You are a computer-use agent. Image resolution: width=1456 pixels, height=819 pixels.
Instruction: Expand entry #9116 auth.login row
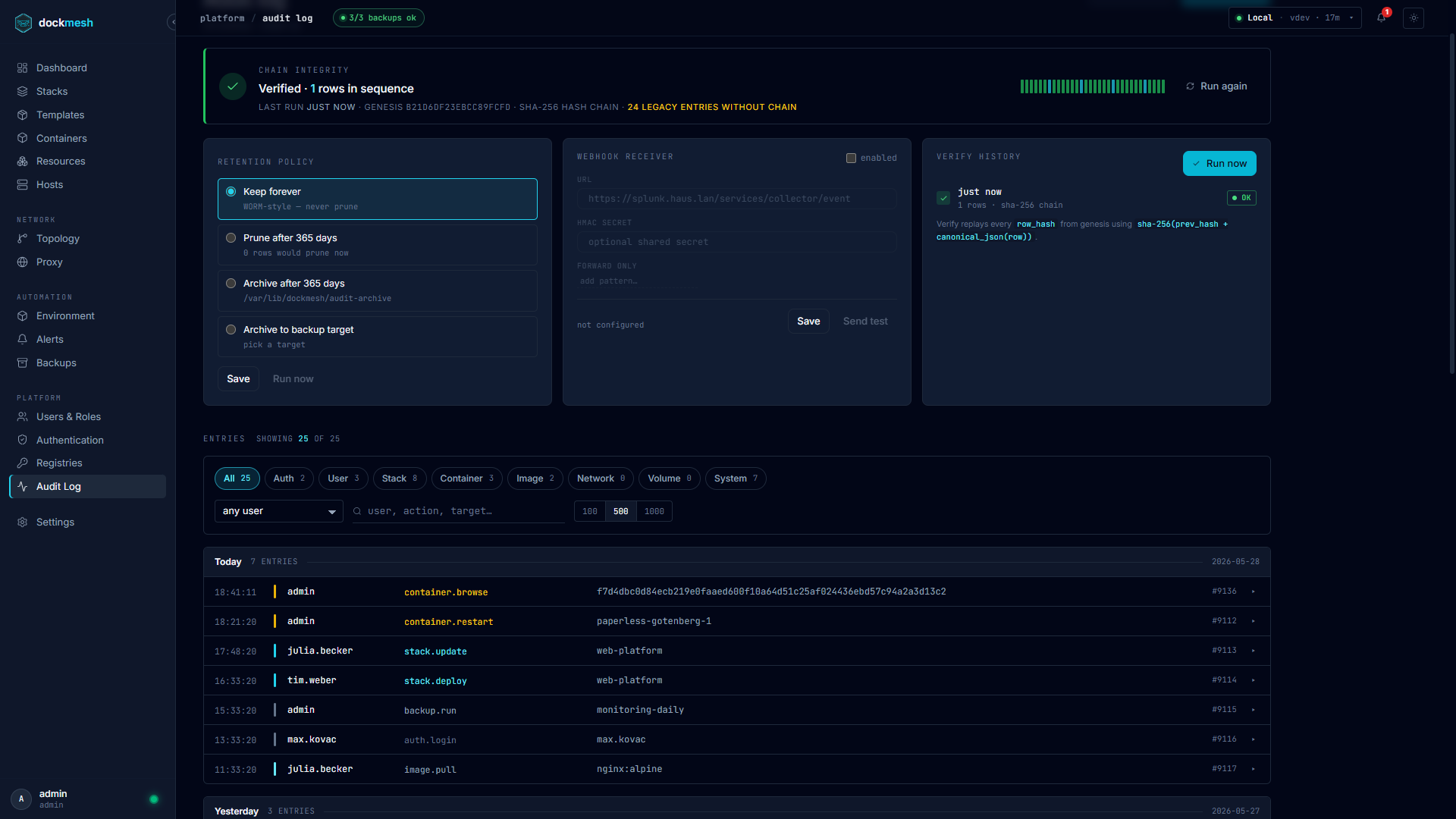1253,739
